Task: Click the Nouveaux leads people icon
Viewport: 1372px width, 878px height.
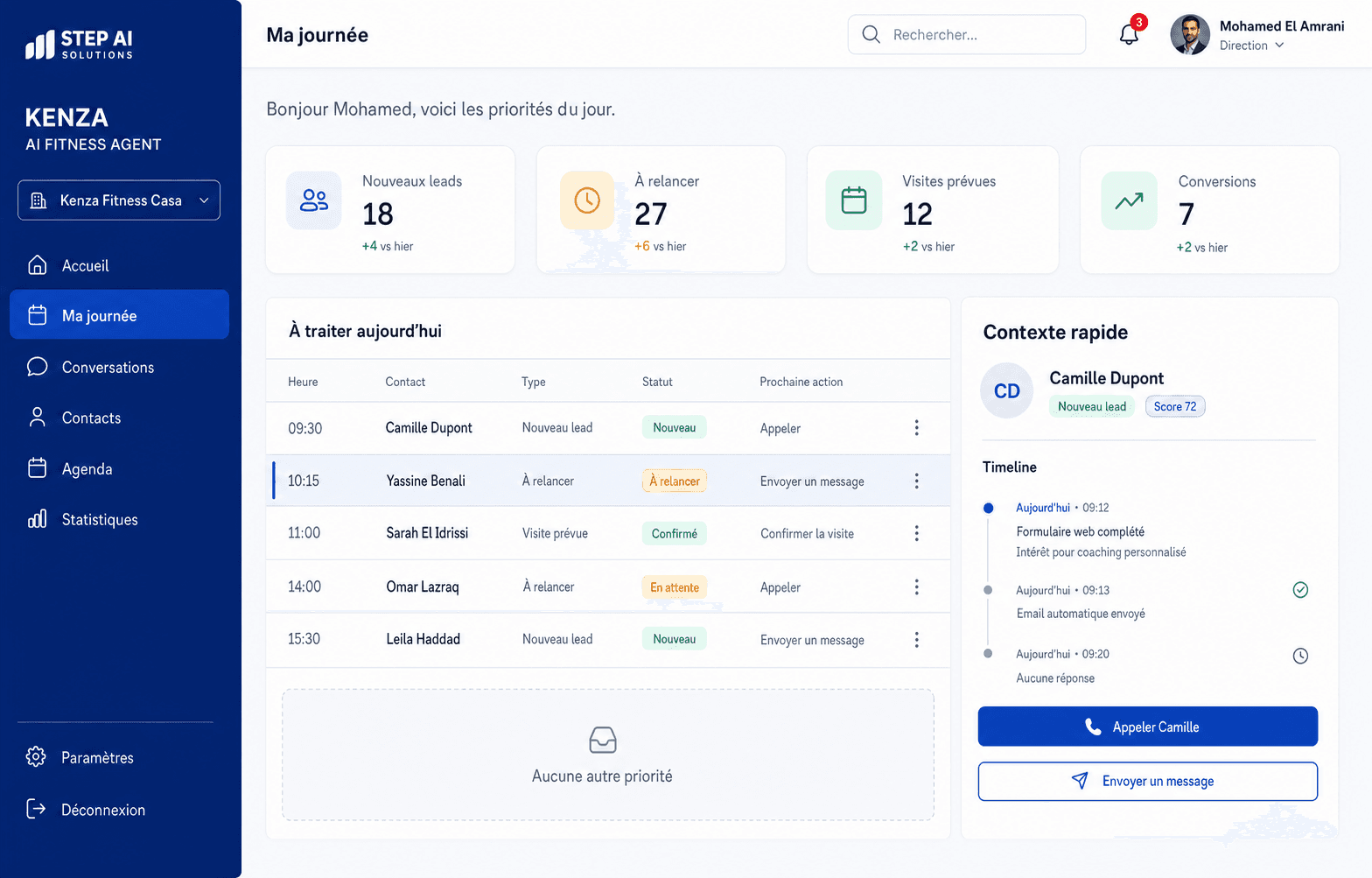Action: [x=313, y=200]
